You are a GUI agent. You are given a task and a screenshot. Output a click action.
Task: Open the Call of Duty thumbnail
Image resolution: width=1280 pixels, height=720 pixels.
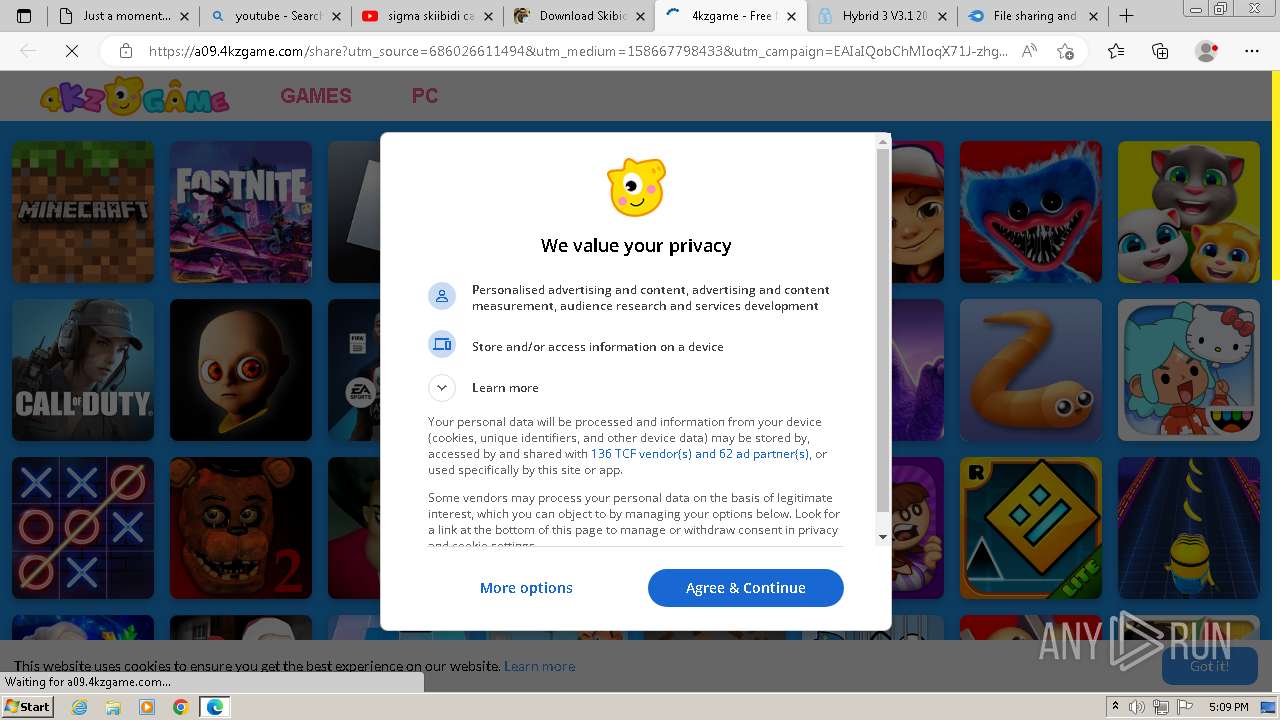(x=83, y=370)
